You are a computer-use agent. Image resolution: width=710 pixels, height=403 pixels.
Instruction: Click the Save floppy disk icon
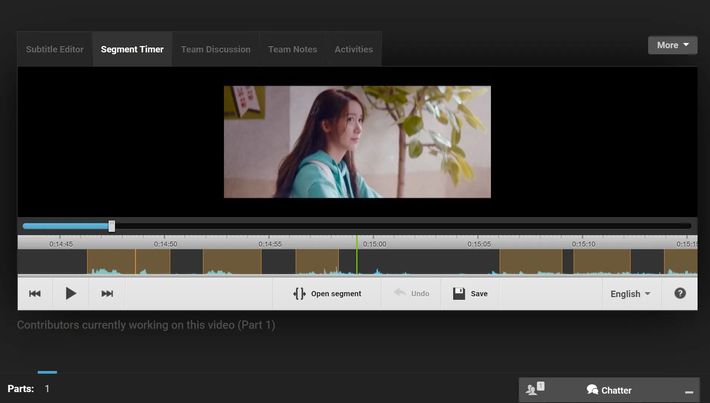[459, 294]
